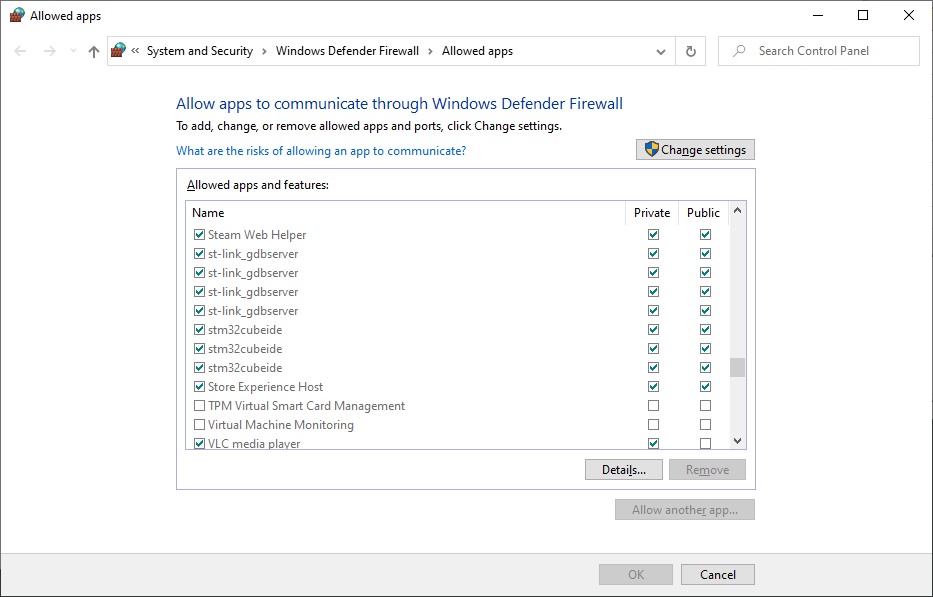Click the firewall icon in address bar

tap(118, 51)
